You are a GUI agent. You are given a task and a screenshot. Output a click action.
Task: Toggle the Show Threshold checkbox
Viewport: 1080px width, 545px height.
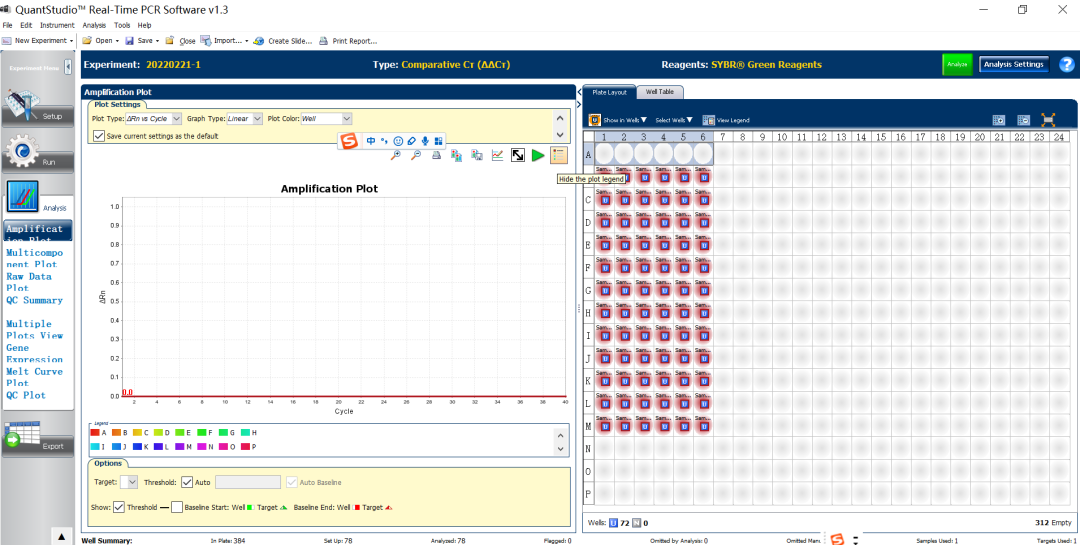[x=118, y=507]
